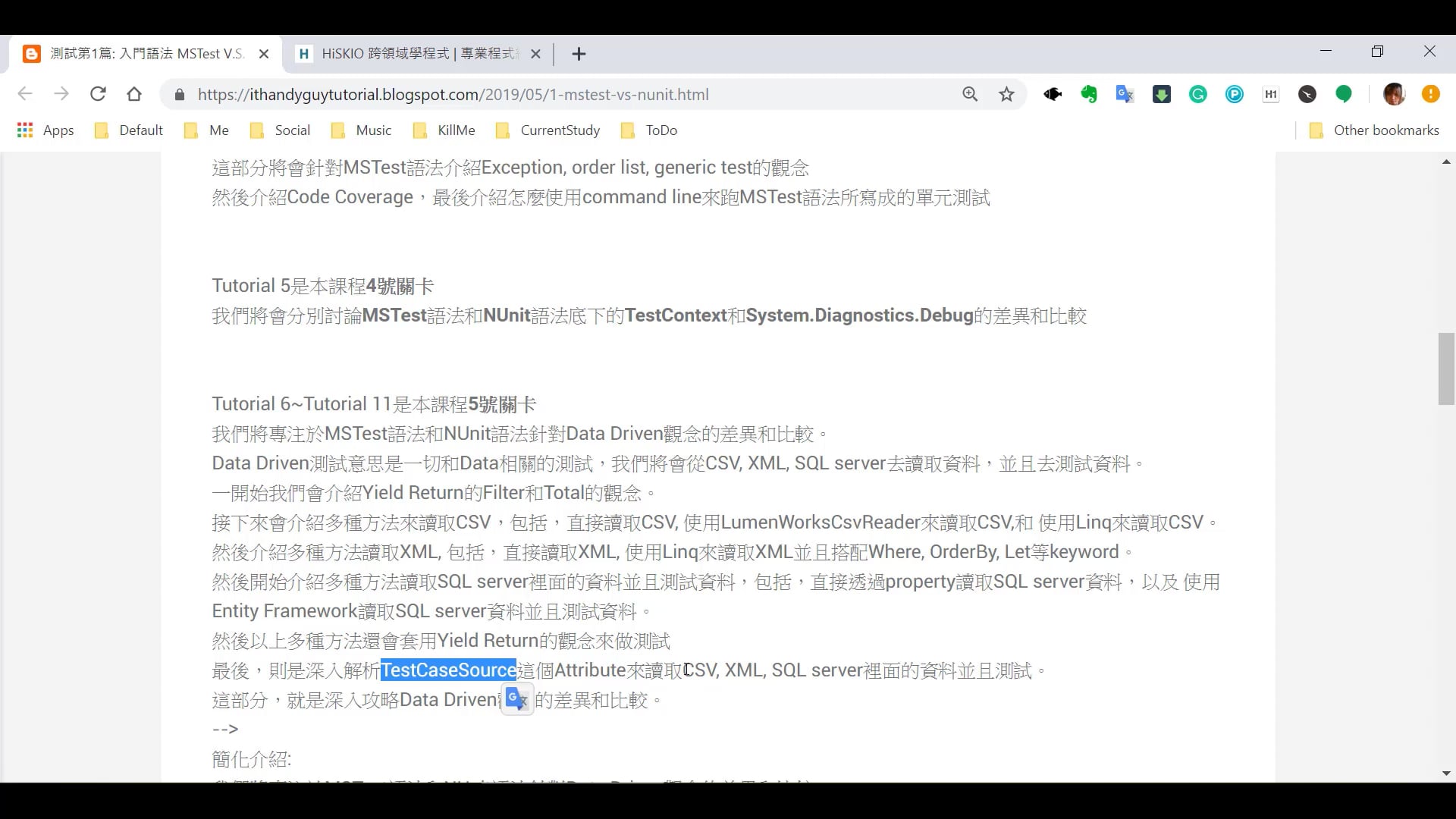
Task: Open the Apps shortcut in bookmarks bar
Action: (x=45, y=130)
